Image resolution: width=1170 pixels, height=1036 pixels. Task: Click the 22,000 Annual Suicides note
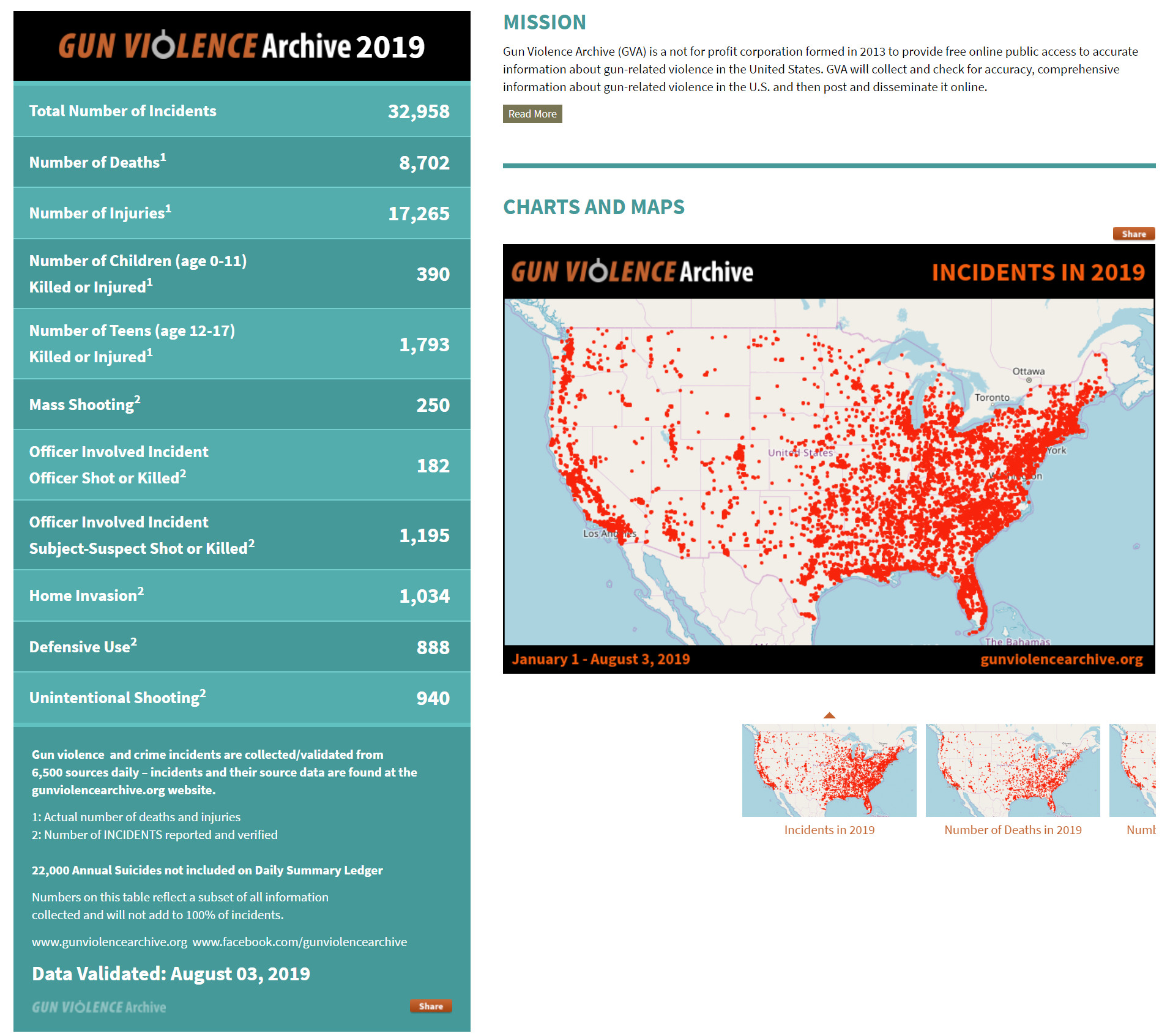click(207, 870)
